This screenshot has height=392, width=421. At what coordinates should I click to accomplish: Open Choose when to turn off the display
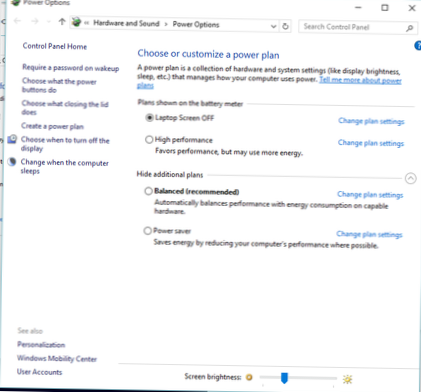(65, 144)
